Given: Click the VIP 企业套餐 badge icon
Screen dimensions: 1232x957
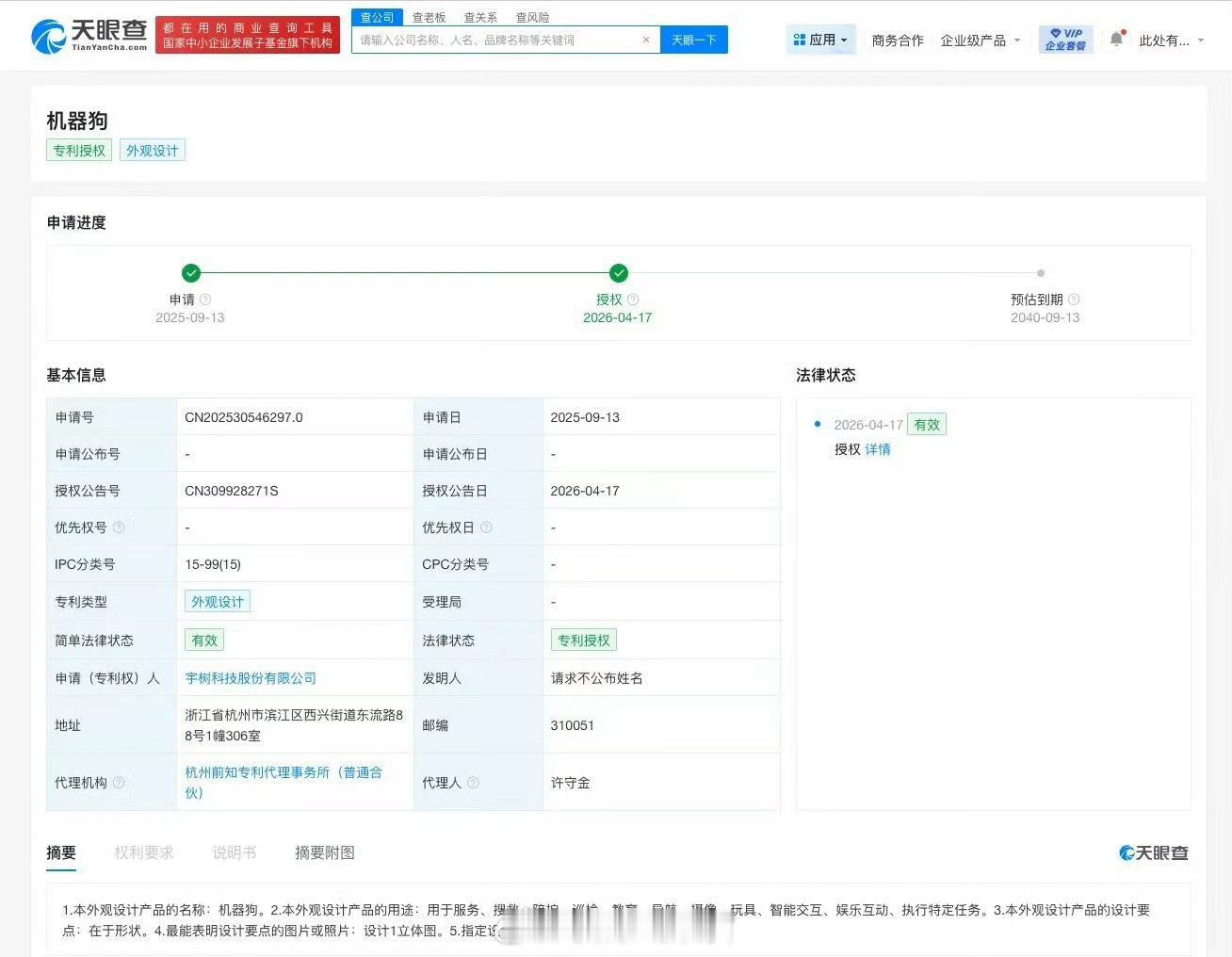Looking at the screenshot, I should [x=1064, y=39].
